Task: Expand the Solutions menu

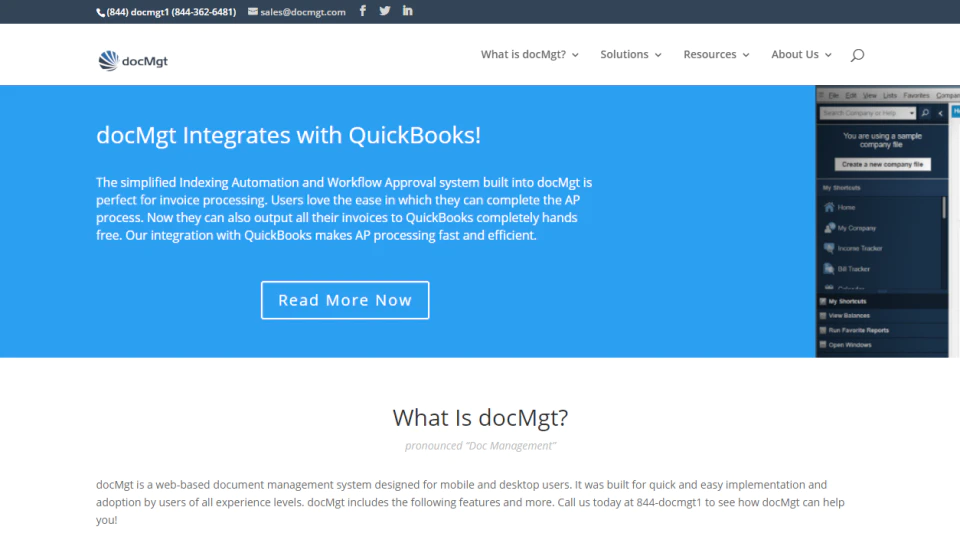Action: click(631, 54)
